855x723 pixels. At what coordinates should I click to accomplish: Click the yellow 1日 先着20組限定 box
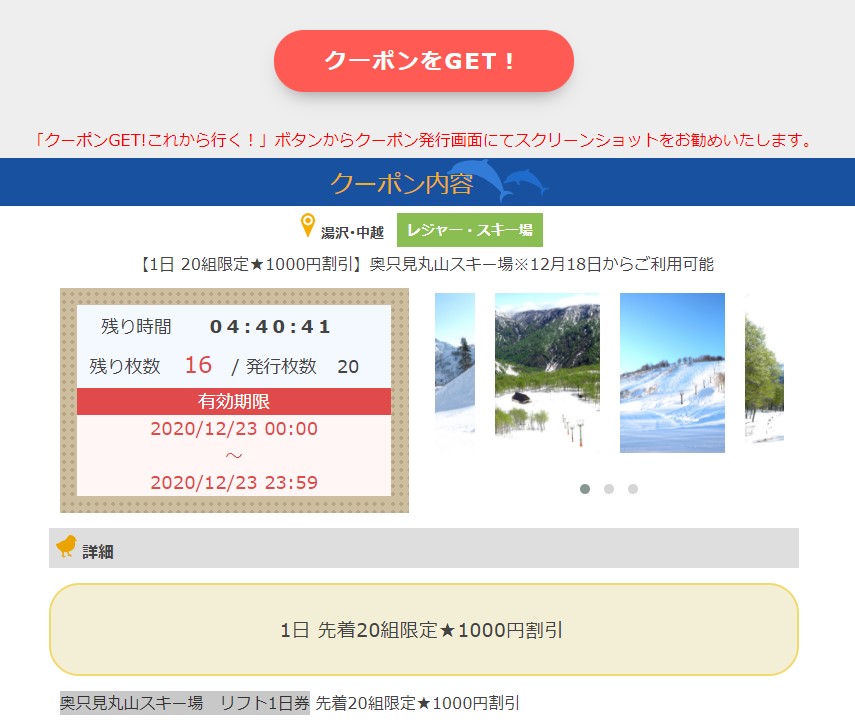[x=423, y=630]
